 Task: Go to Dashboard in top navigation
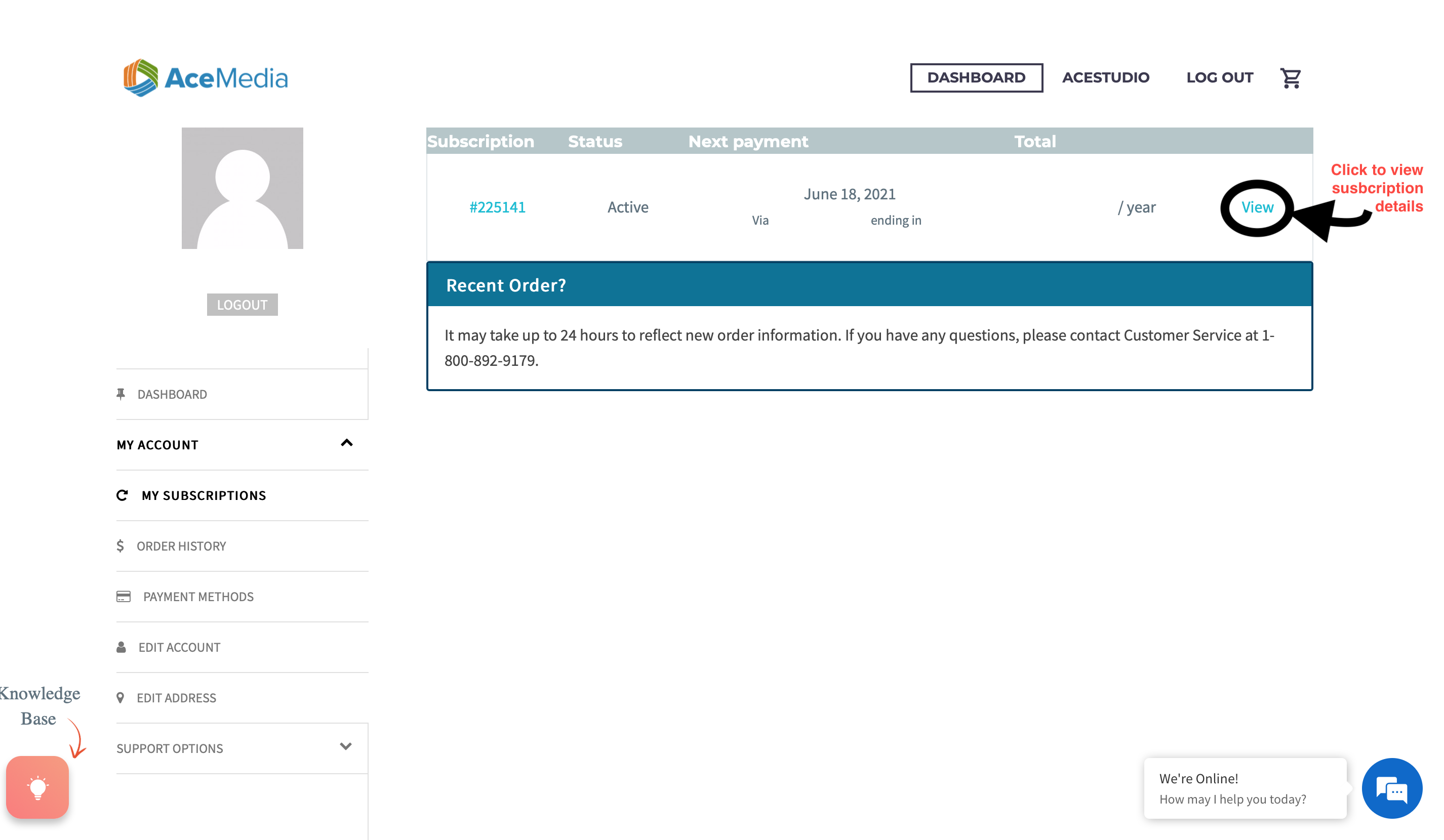976,78
